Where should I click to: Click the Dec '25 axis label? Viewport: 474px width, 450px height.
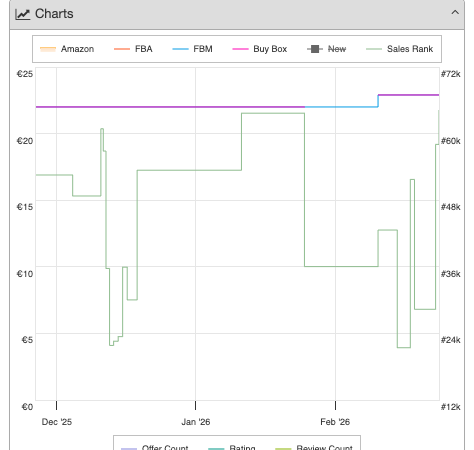pos(57,422)
